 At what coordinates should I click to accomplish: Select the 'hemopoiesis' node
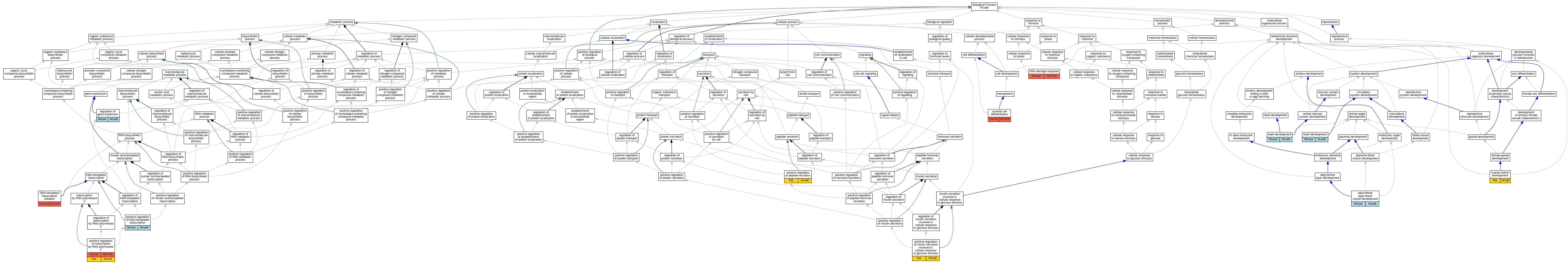point(1005,94)
